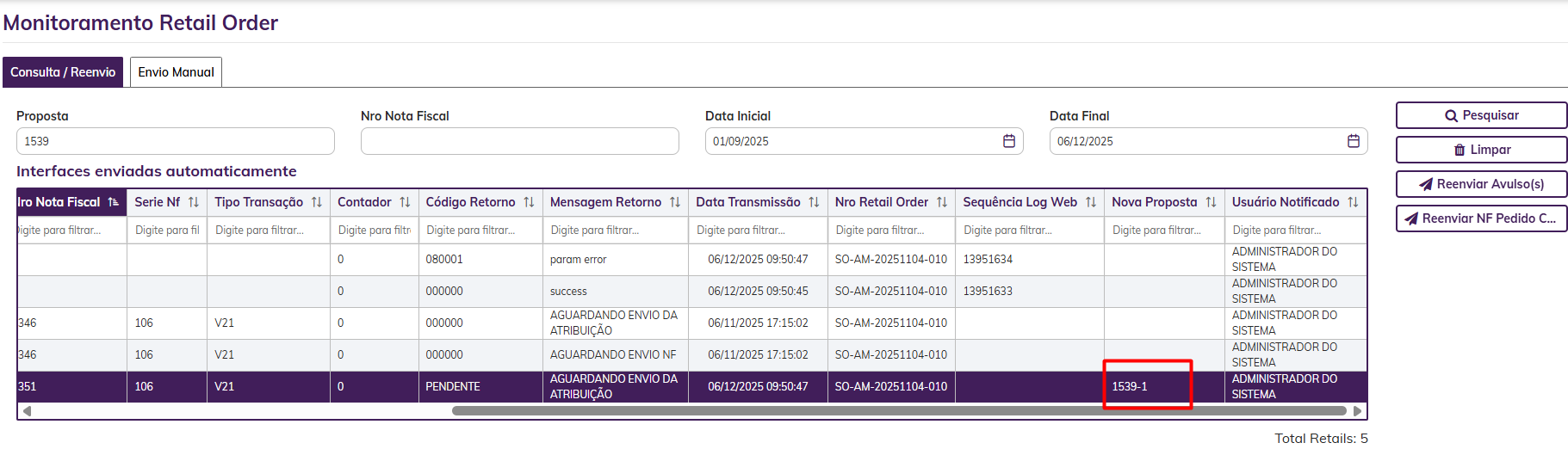
Task: Switch to the Envio Manual tab
Action: click(176, 72)
